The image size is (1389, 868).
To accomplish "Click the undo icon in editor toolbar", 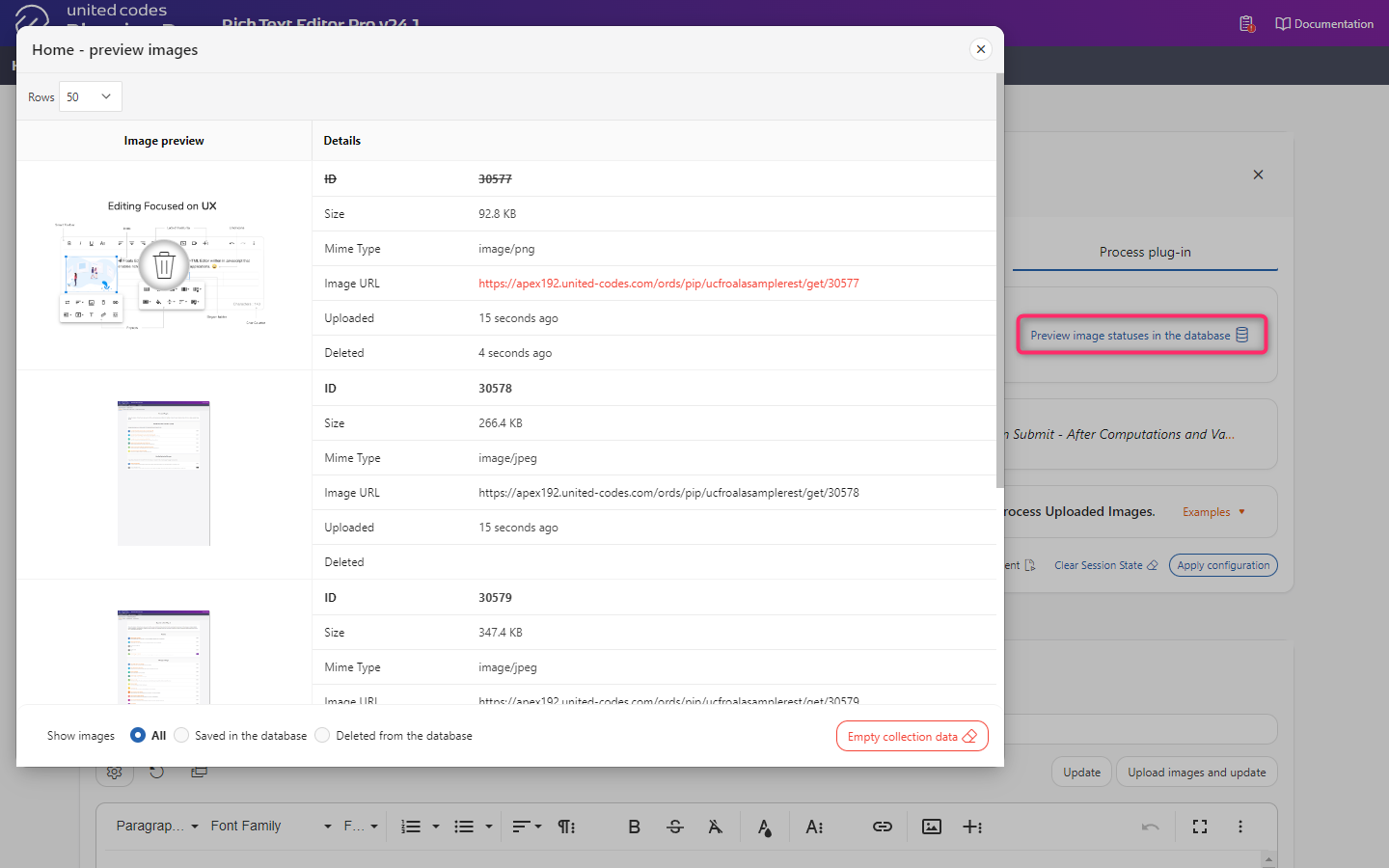I will [x=1150, y=827].
